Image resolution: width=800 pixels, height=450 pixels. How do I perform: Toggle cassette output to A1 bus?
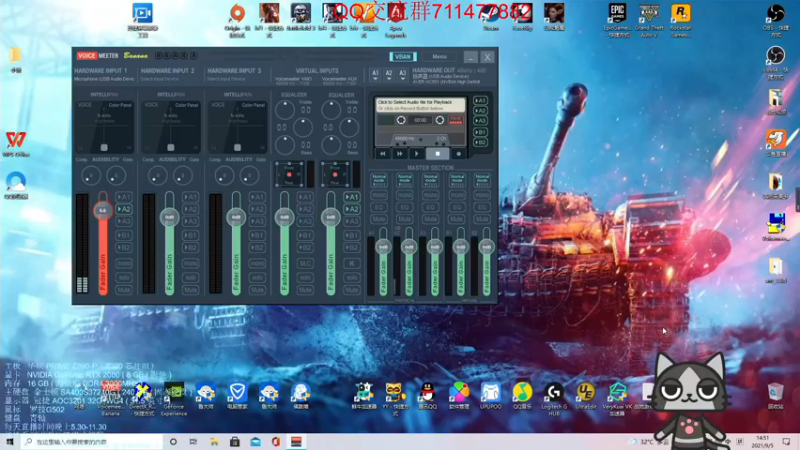tap(480, 101)
